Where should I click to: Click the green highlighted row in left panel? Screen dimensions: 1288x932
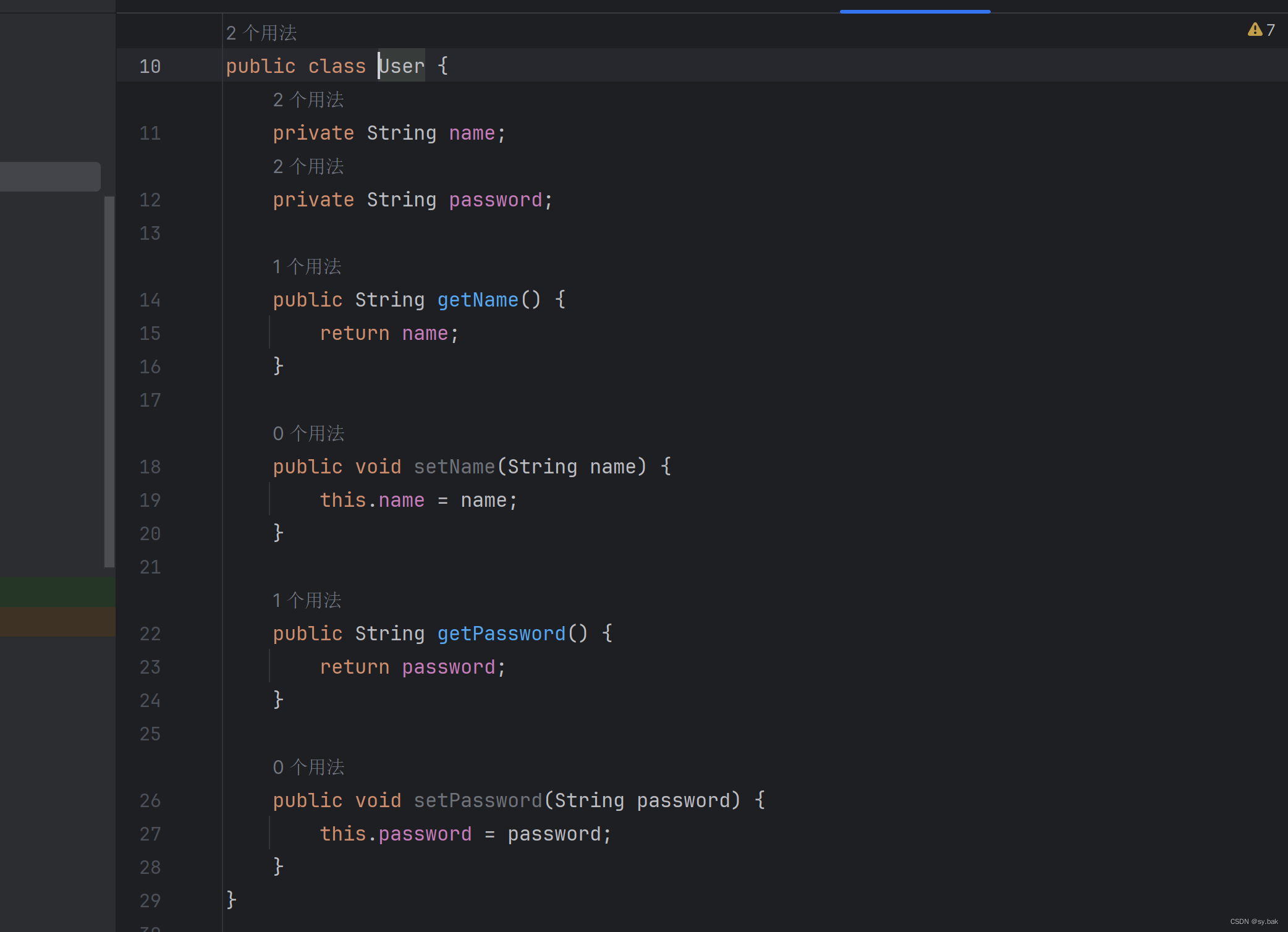(57, 591)
